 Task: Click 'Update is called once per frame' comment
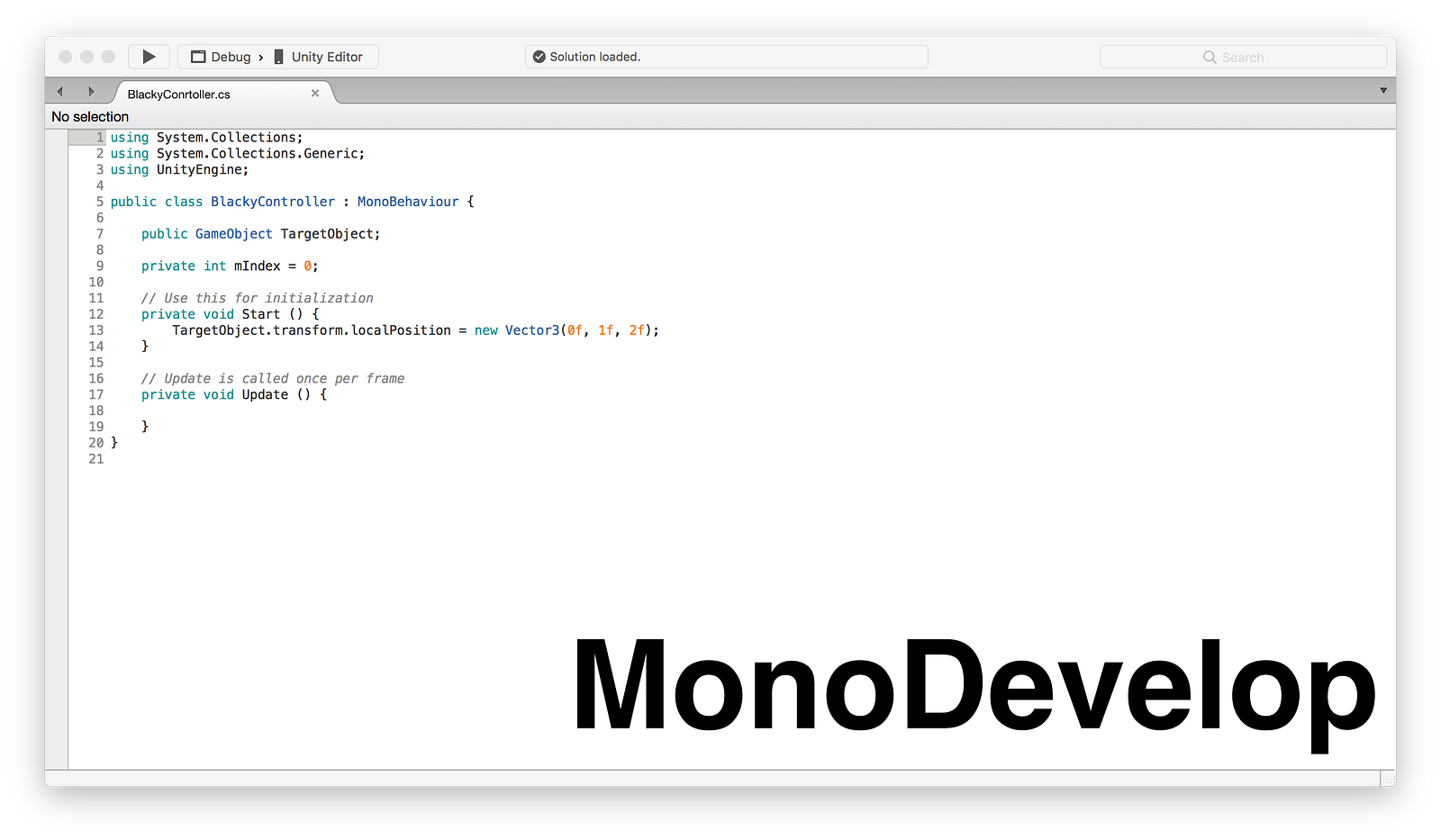pyautogui.click(x=273, y=379)
